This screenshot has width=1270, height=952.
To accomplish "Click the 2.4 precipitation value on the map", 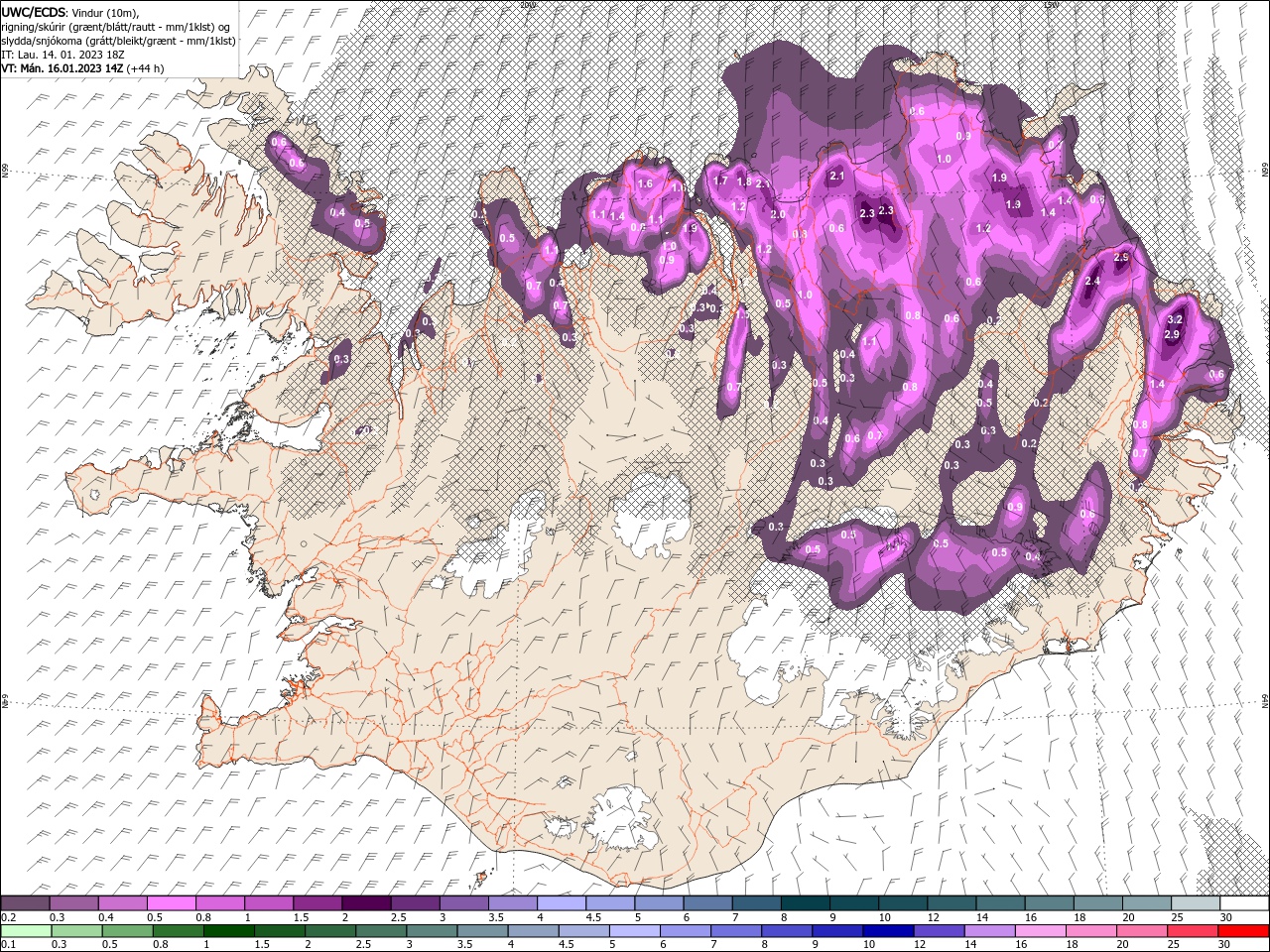I will tap(1093, 282).
